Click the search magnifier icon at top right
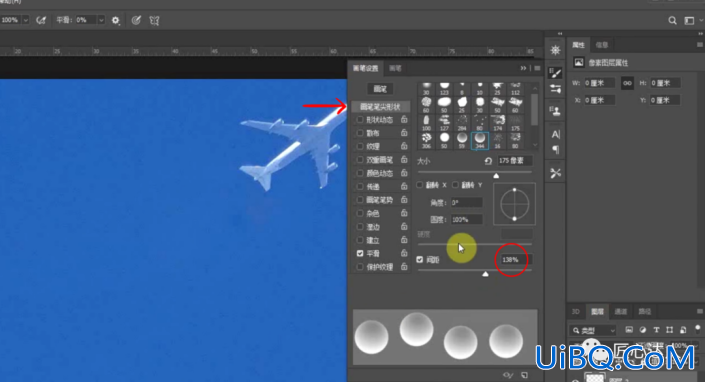This screenshot has height=382, width=705. [x=672, y=20]
